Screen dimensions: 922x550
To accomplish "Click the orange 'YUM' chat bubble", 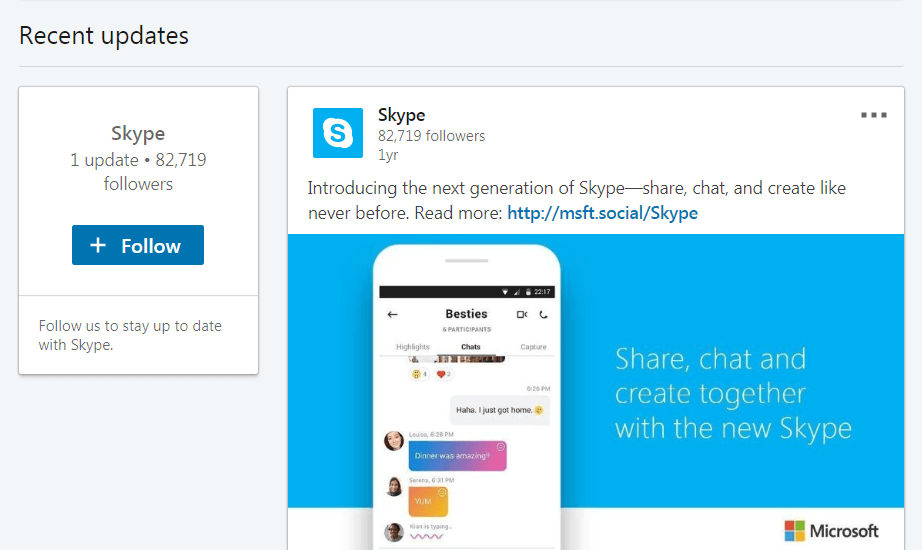I will (428, 501).
